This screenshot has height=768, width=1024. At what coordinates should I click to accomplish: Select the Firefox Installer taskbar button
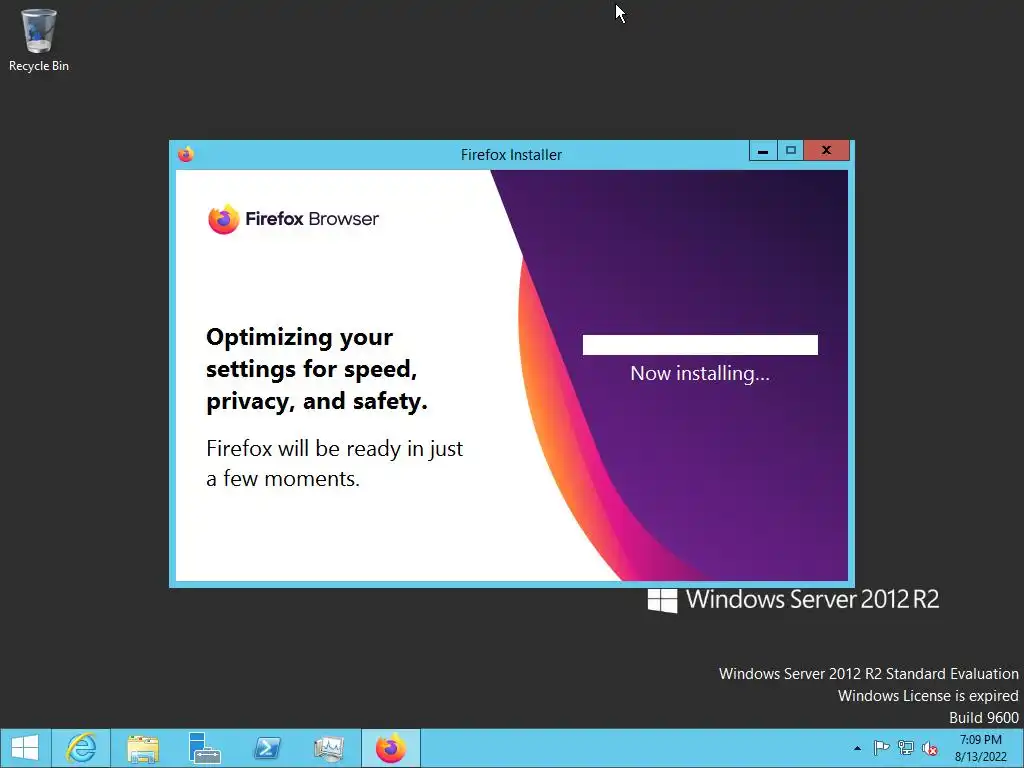tap(391, 748)
